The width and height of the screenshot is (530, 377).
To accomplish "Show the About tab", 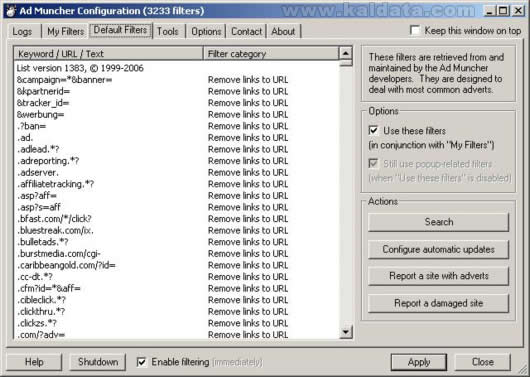I will pos(283,31).
